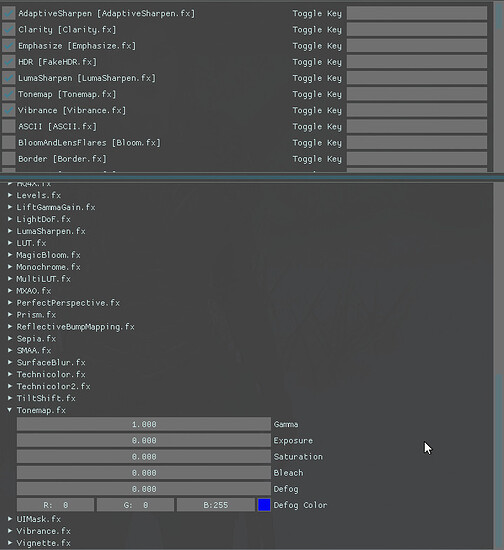Select the 'HDR [FakeHDR.fx]' label
This screenshot has height=550, width=504.
pyautogui.click(x=57, y=62)
